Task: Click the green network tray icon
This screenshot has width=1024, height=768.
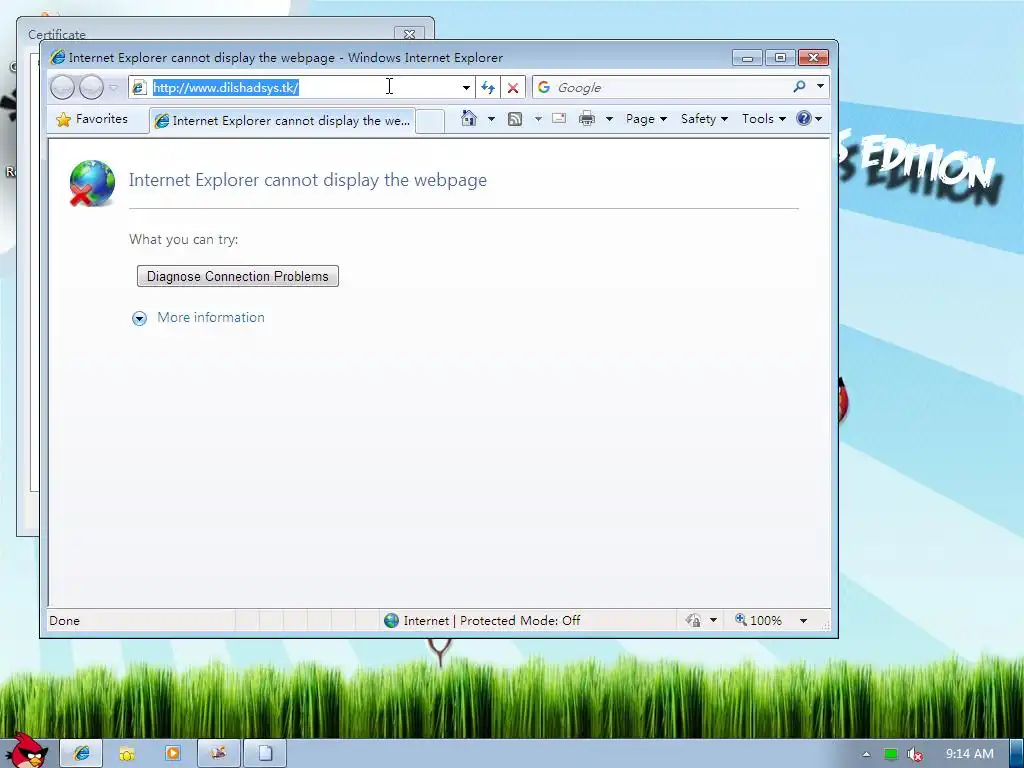Action: tap(891, 754)
